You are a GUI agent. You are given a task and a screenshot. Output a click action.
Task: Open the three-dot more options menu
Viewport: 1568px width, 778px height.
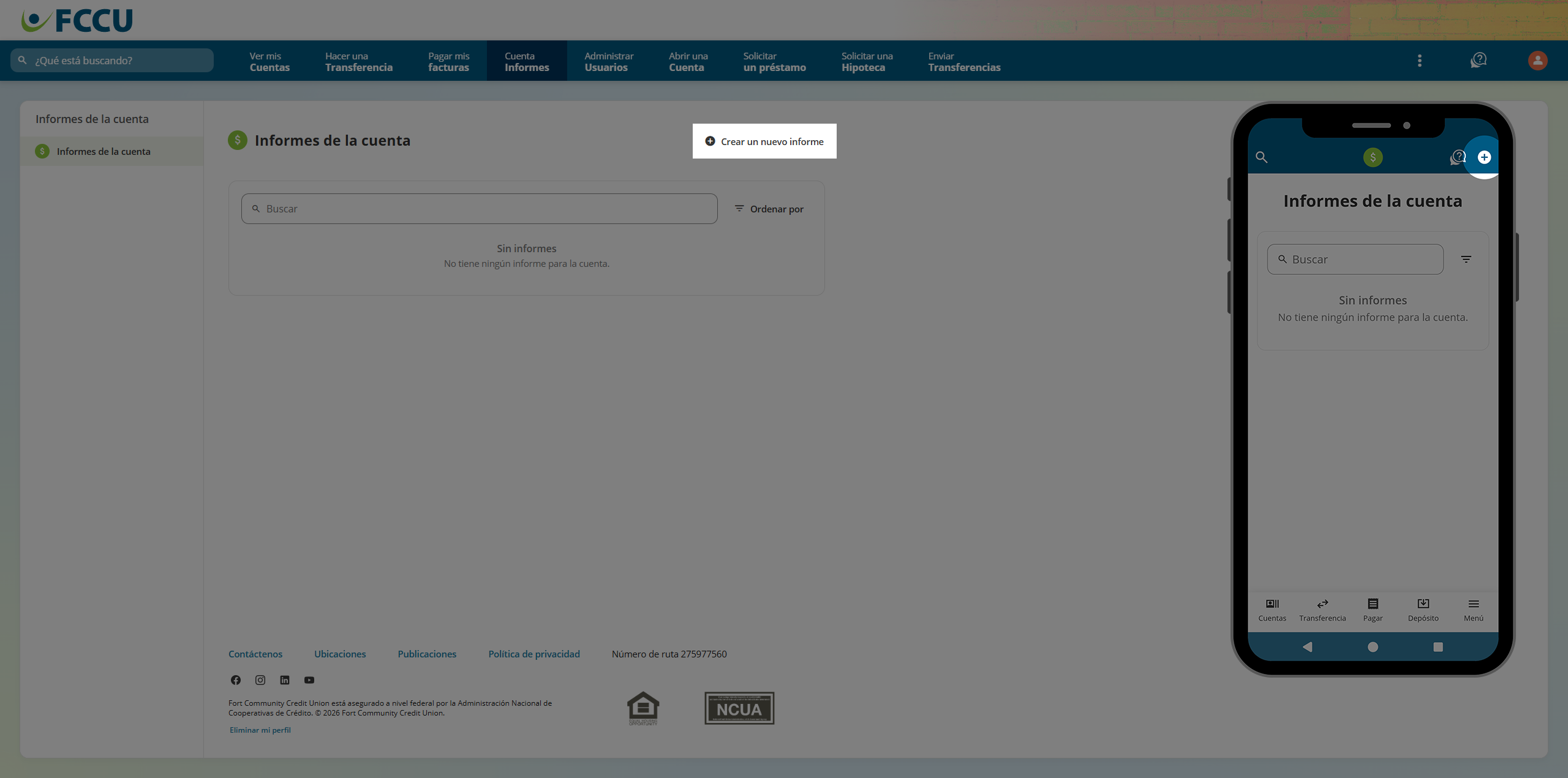(x=1419, y=61)
